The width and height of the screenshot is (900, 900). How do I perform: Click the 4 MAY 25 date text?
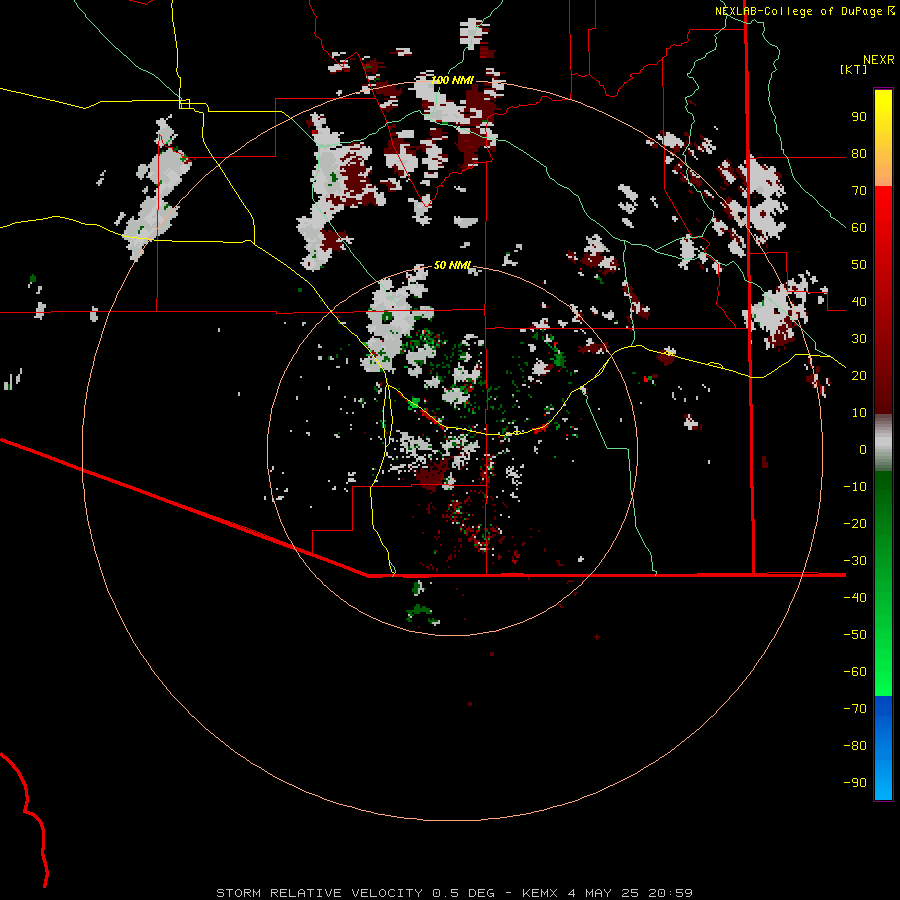(x=603, y=893)
